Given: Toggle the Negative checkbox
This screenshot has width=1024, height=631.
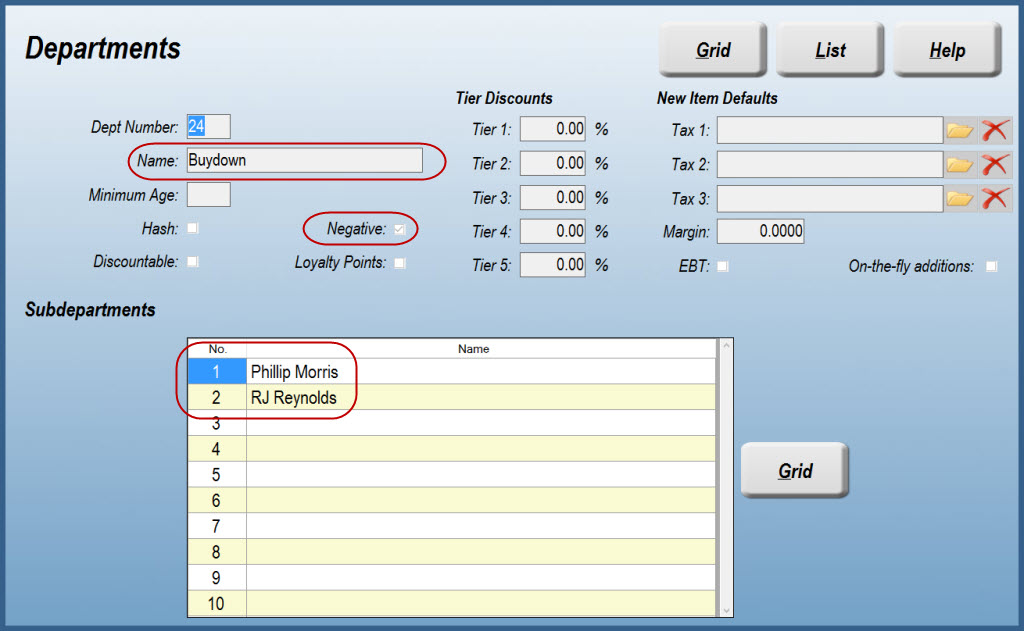Looking at the screenshot, I should (x=400, y=229).
